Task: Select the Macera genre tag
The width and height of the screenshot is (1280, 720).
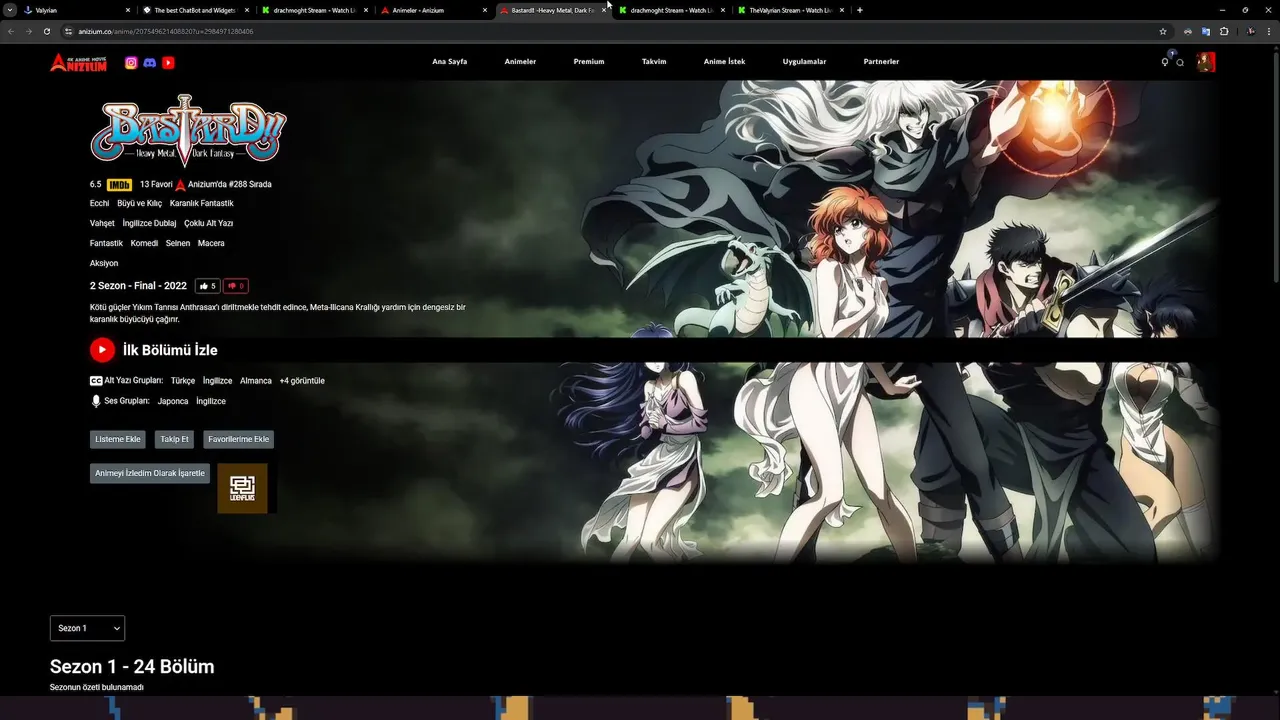Action: pos(211,243)
